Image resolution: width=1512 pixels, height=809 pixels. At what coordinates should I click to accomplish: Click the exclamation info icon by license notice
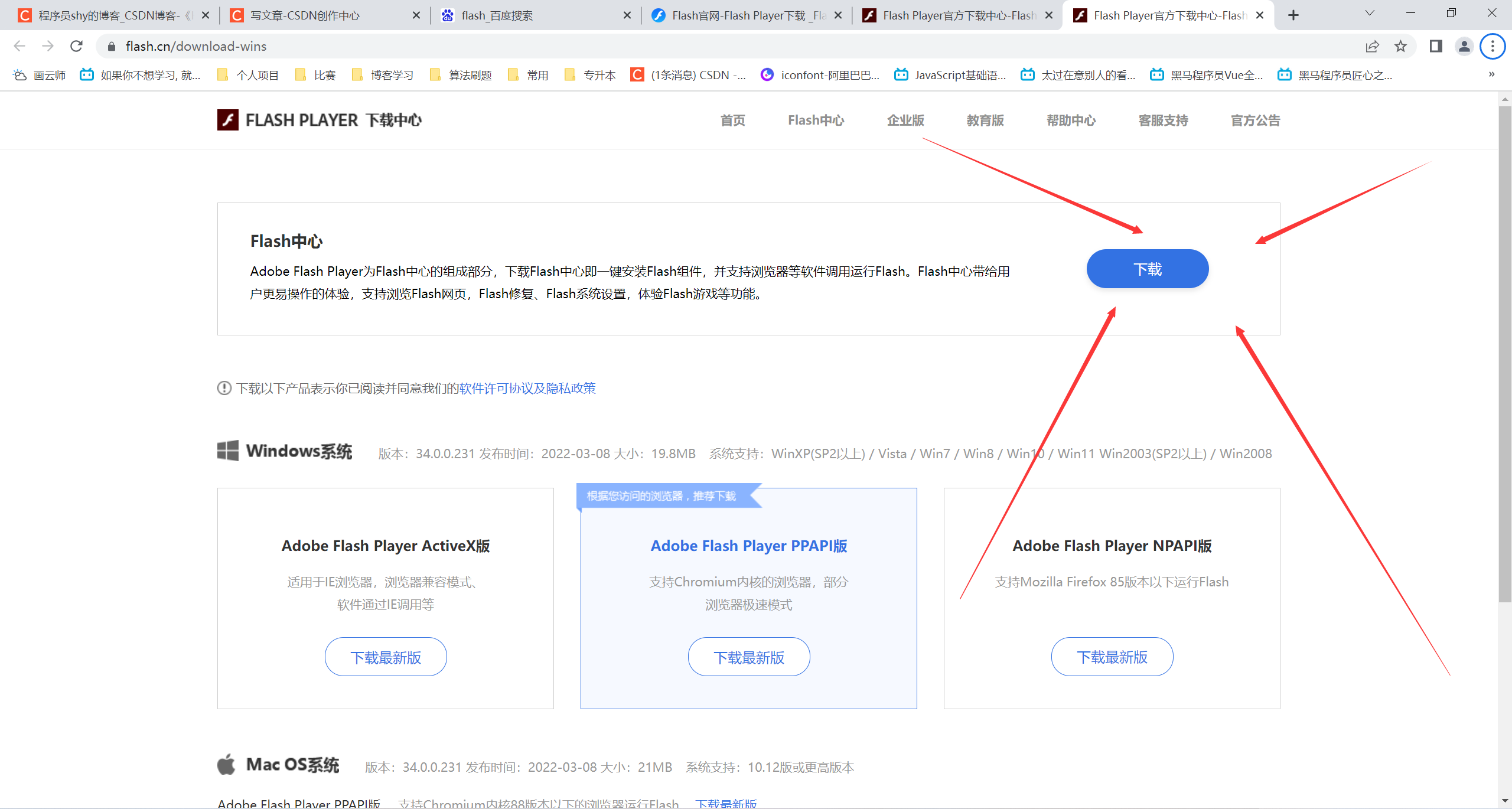224,388
